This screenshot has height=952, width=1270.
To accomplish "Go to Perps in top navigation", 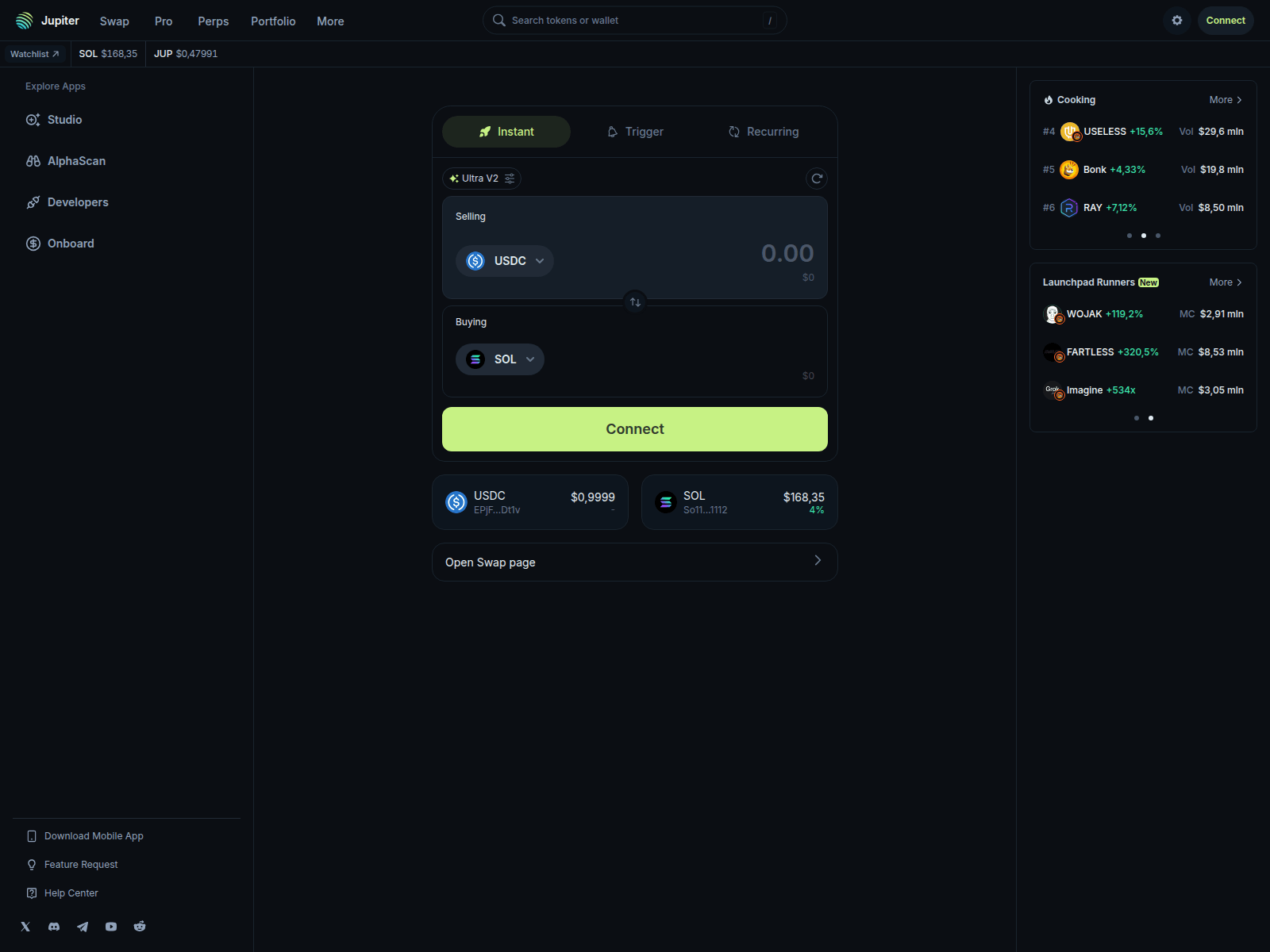I will 214,21.
